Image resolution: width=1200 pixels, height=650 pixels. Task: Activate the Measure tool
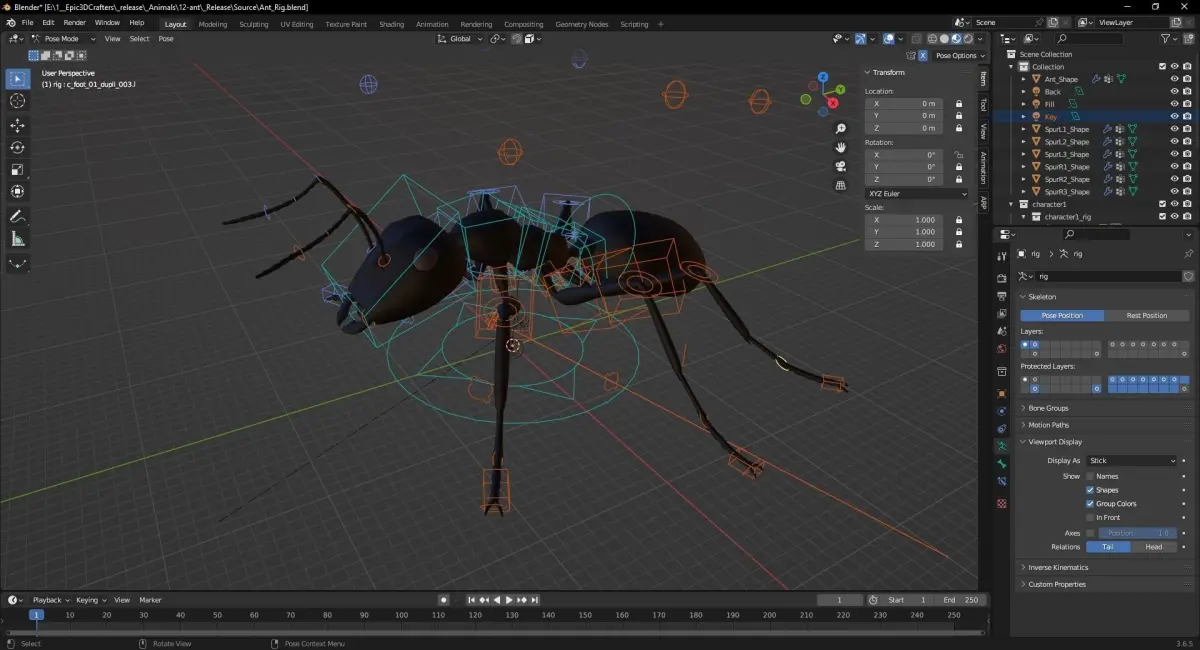[17, 239]
